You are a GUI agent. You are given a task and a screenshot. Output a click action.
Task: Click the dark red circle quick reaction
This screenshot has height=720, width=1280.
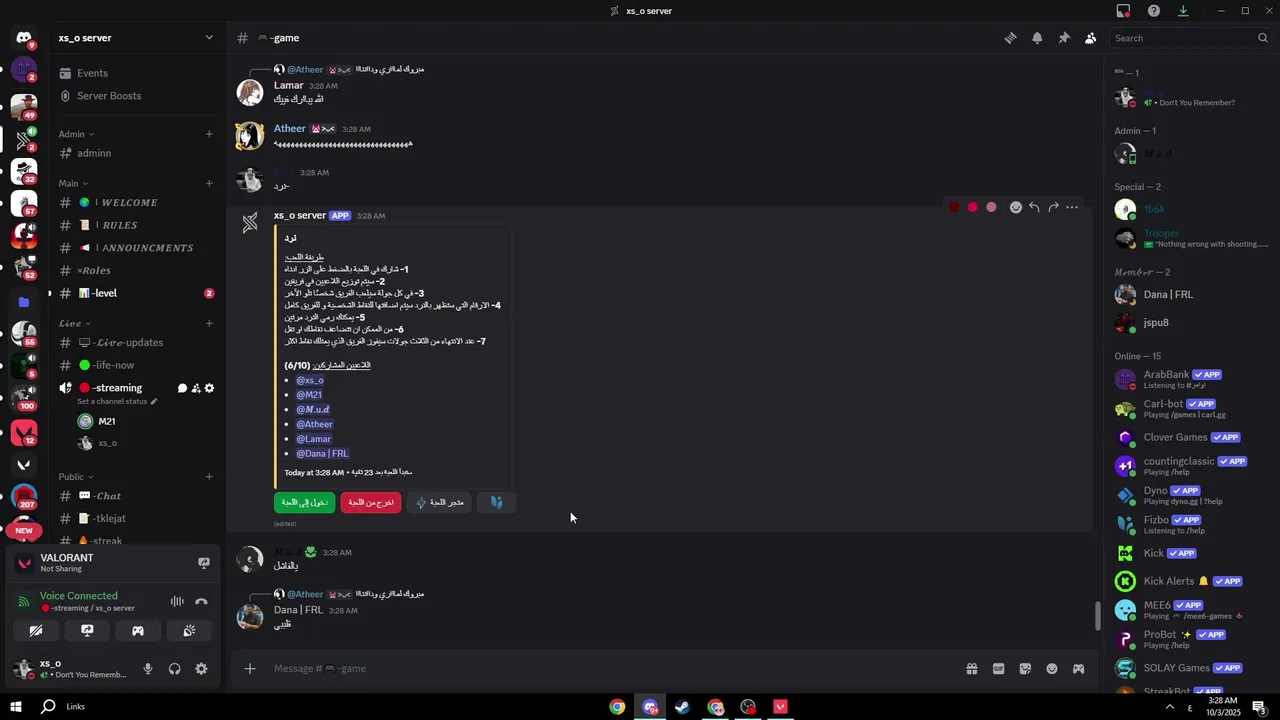tap(954, 207)
